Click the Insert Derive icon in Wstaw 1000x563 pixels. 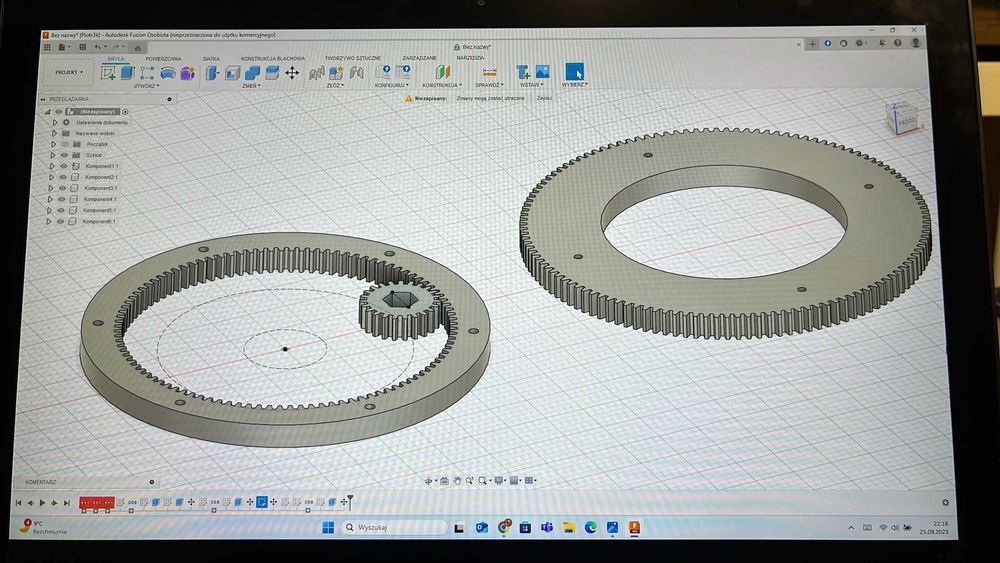point(523,72)
